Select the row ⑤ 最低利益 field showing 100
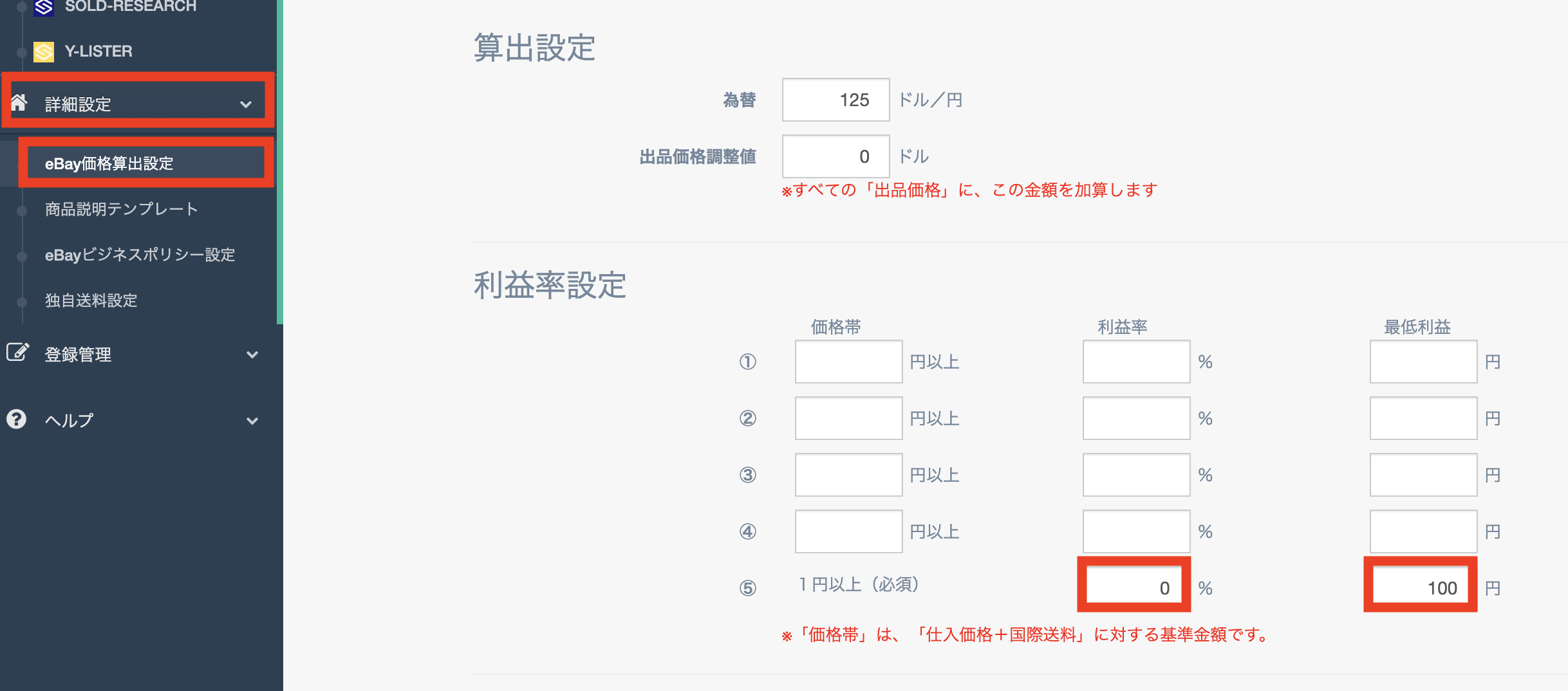The height and width of the screenshot is (691, 1568). (x=1421, y=587)
